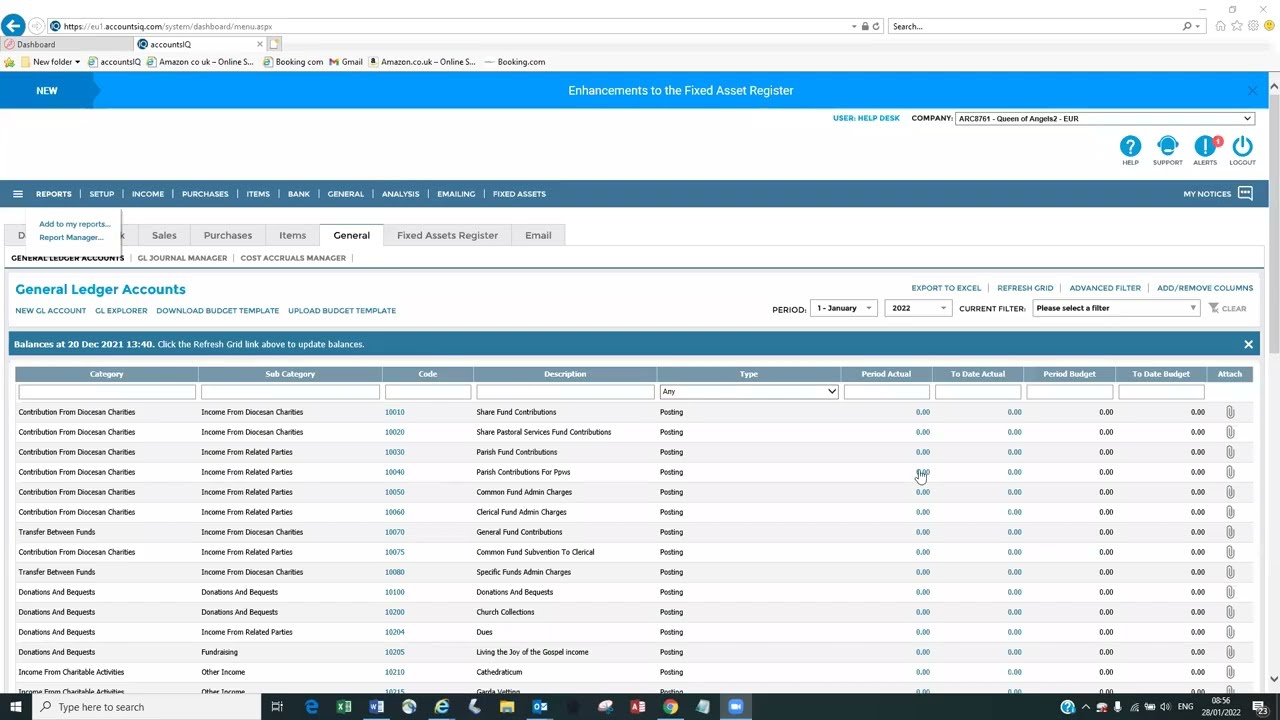Expand the Current Filter dropdown
This screenshot has width=1280, height=720.
pyautogui.click(x=1116, y=308)
